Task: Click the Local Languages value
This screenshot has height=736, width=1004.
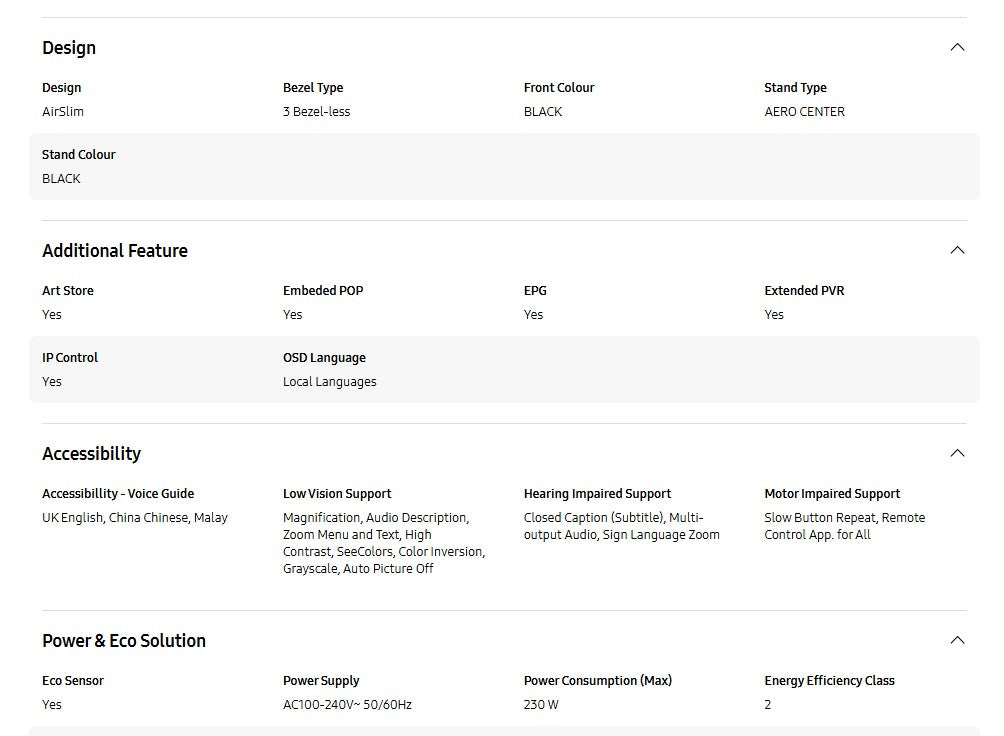Action: pos(329,382)
